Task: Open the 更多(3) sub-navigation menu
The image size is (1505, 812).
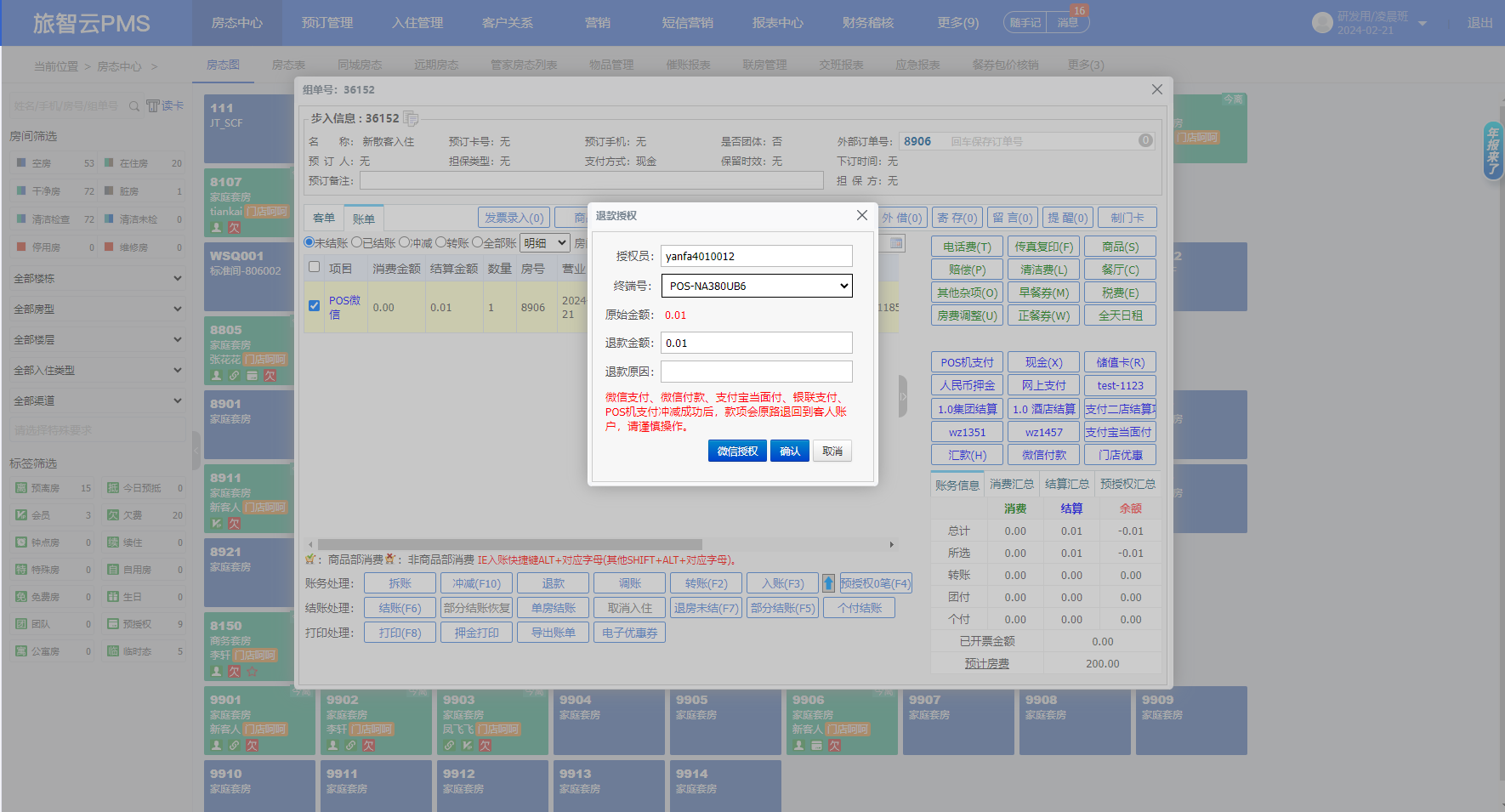Action: click(1086, 65)
